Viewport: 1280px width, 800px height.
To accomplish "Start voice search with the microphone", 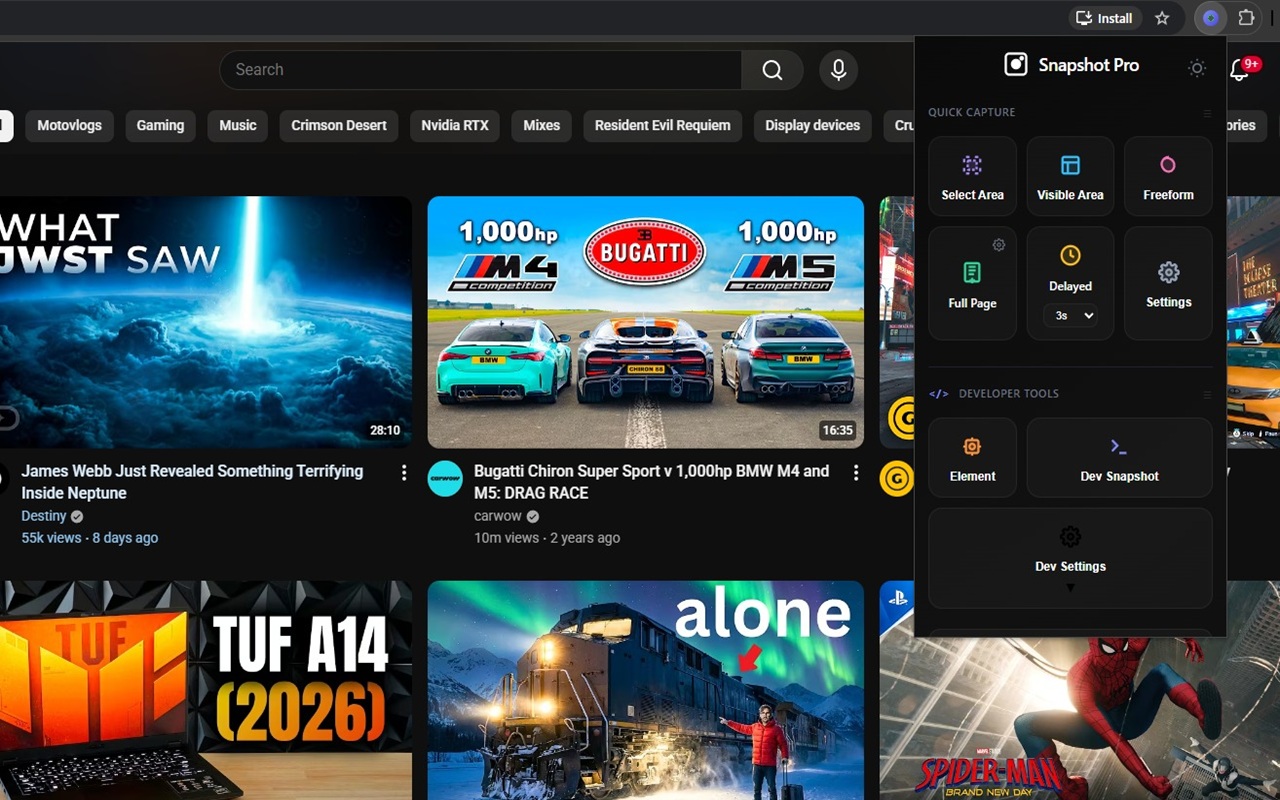I will 838,70.
